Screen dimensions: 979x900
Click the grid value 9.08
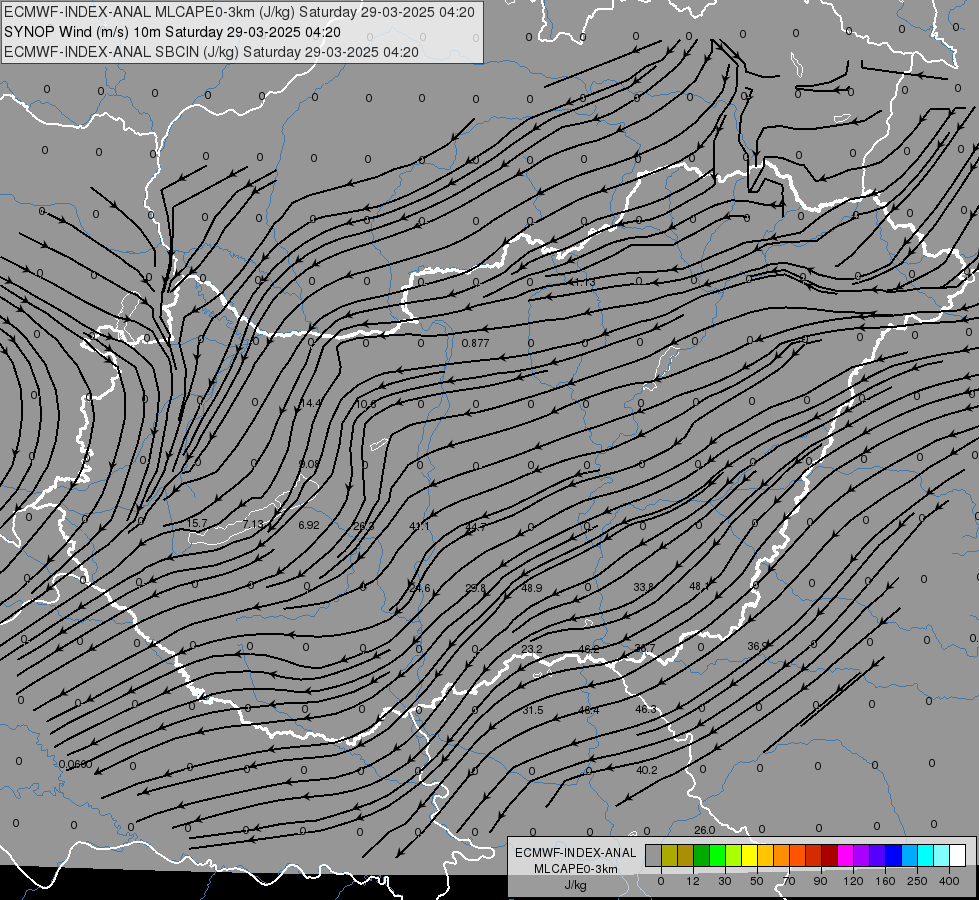(x=309, y=464)
